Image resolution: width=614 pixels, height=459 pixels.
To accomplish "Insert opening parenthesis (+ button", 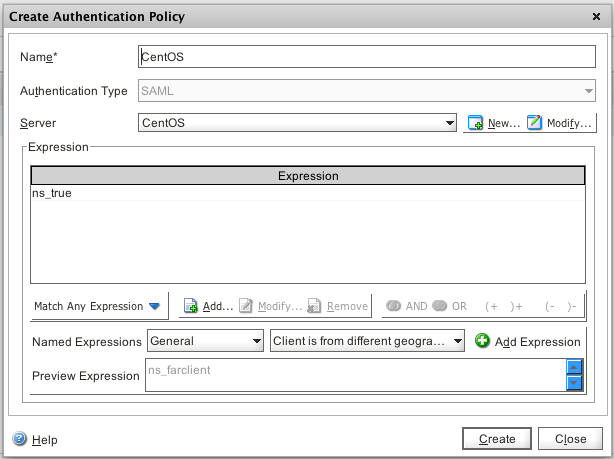I will [490, 306].
